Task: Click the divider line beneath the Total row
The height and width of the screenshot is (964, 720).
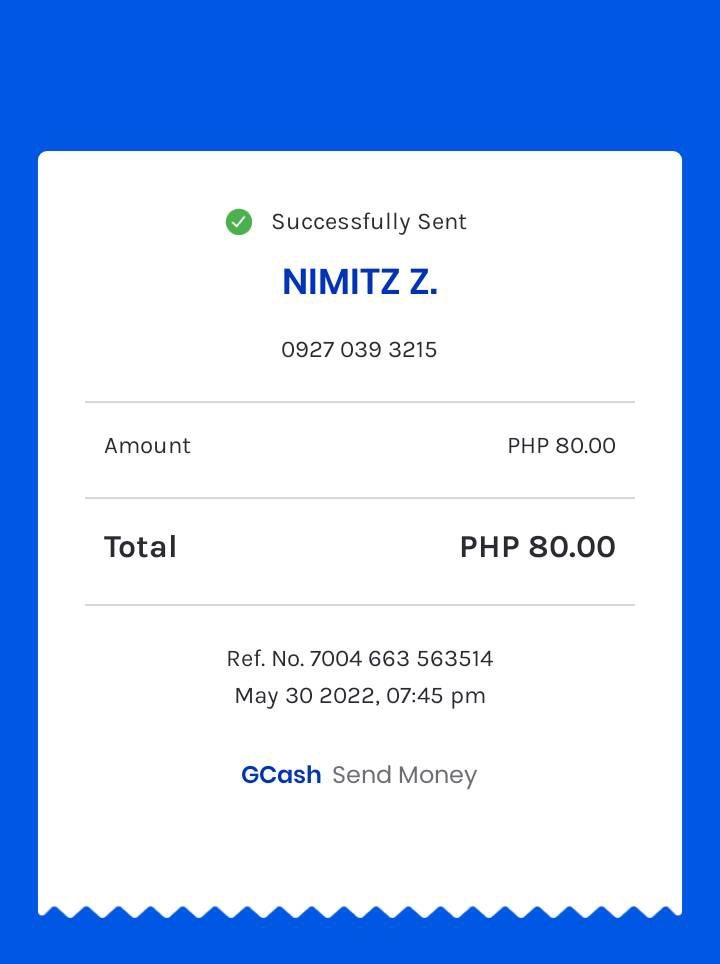Action: pyautogui.click(x=360, y=605)
